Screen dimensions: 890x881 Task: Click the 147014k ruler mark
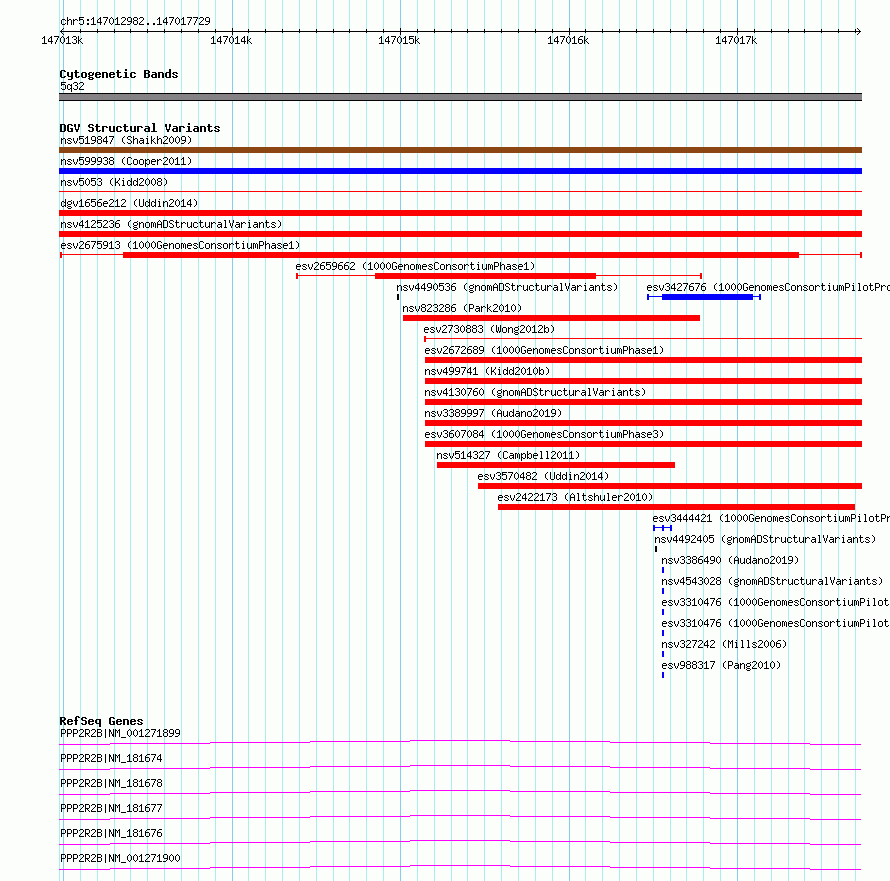[231, 40]
